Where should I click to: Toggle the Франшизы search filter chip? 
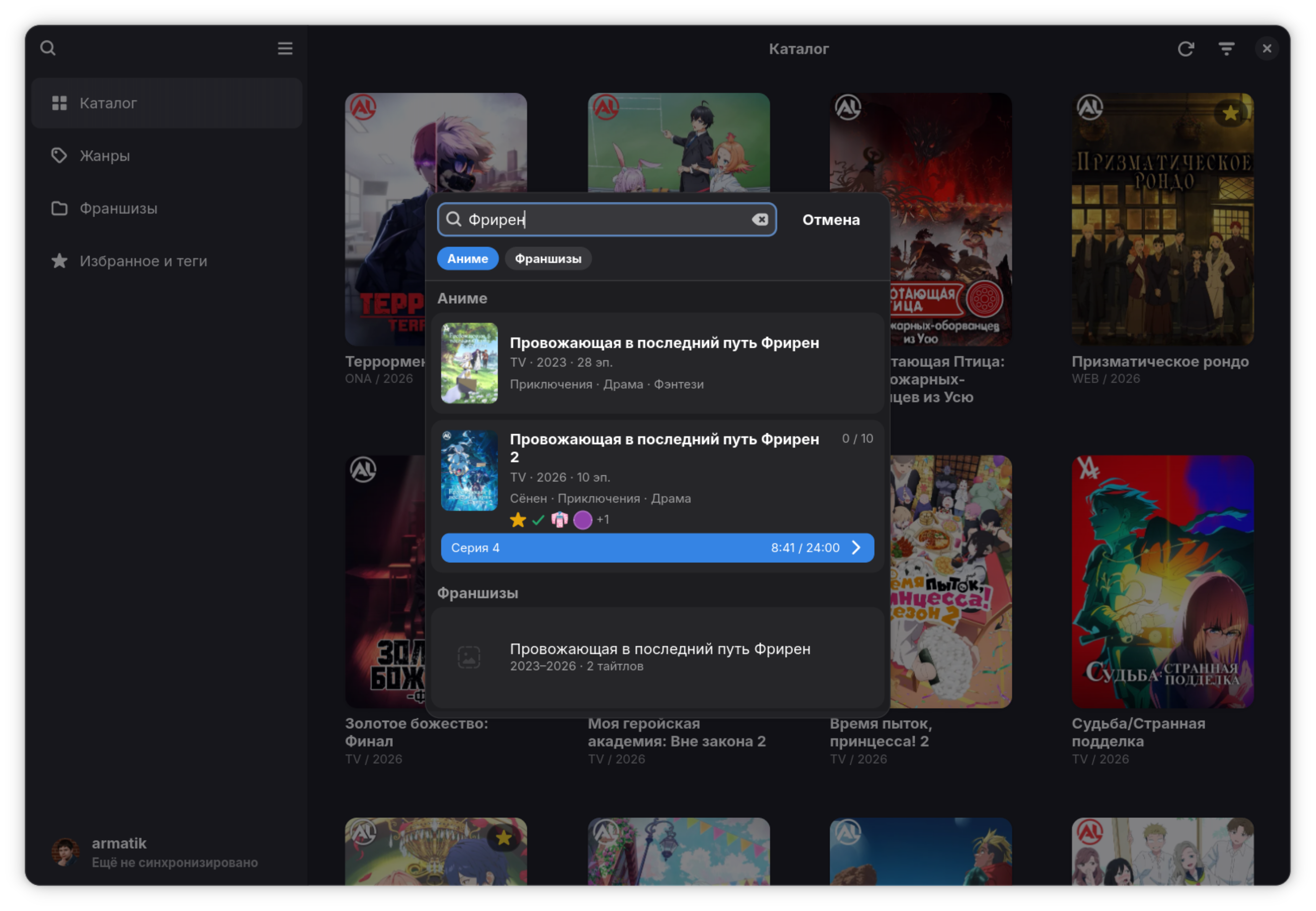pyautogui.click(x=548, y=259)
